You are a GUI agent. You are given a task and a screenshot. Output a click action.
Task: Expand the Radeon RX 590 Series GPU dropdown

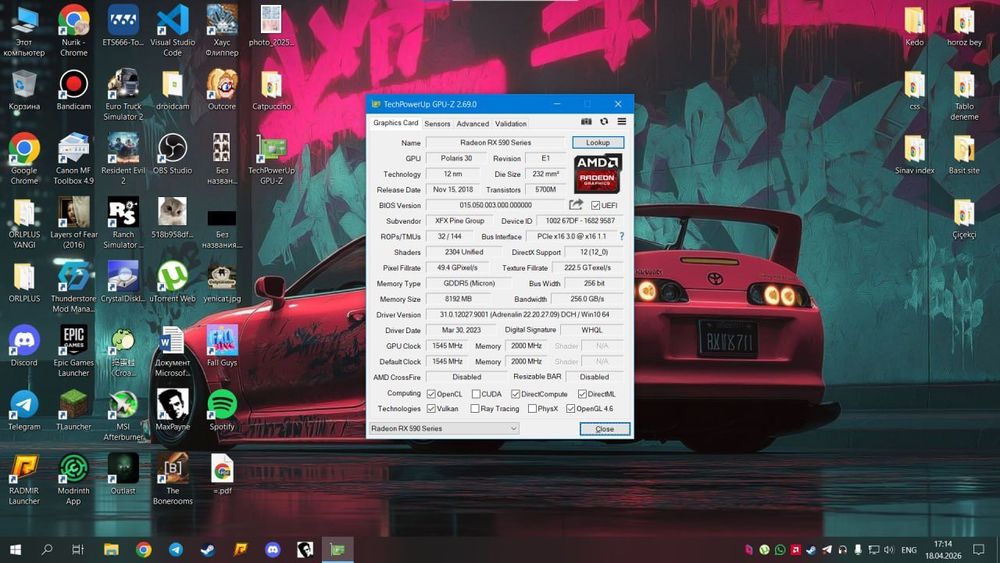click(444, 428)
